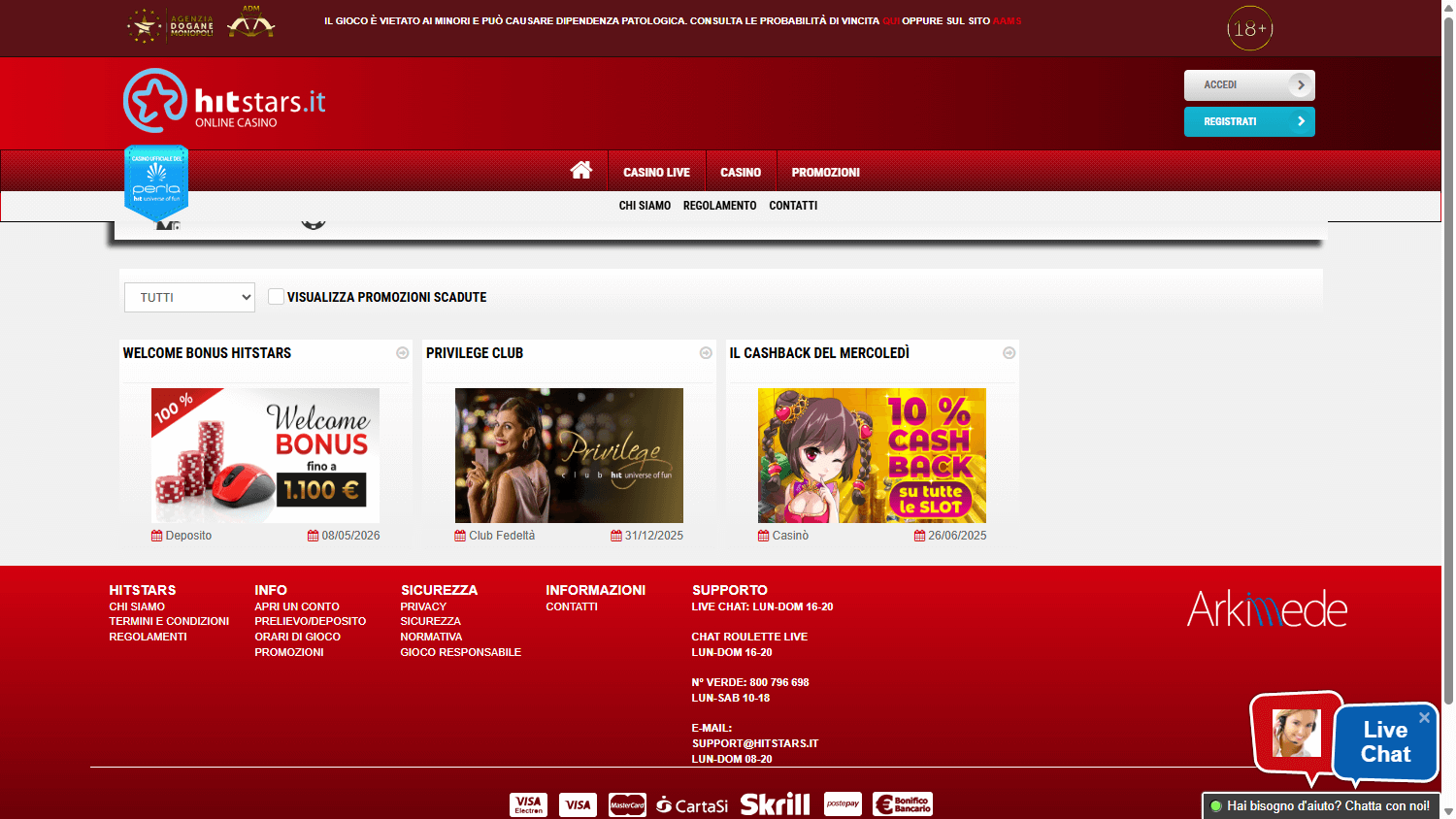Open 'Hai bisogno d'aiuto?' chat bar
Viewport: 1456px width, 819px height.
click(1320, 805)
